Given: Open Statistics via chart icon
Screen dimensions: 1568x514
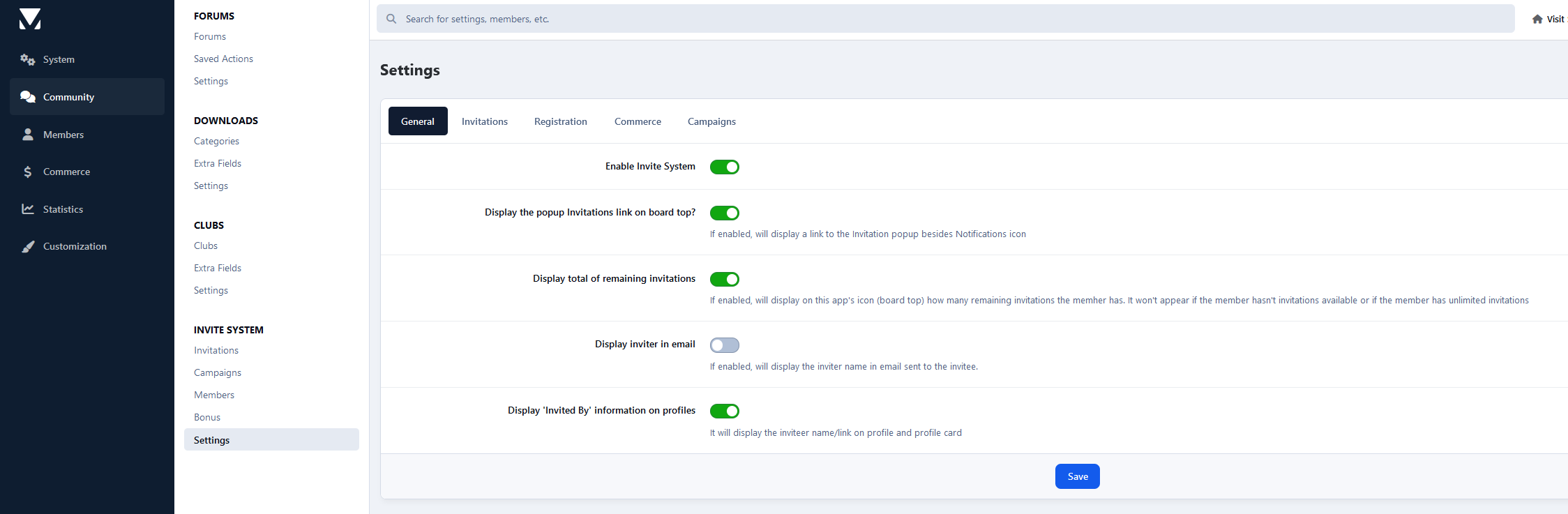Looking at the screenshot, I should click(28, 209).
